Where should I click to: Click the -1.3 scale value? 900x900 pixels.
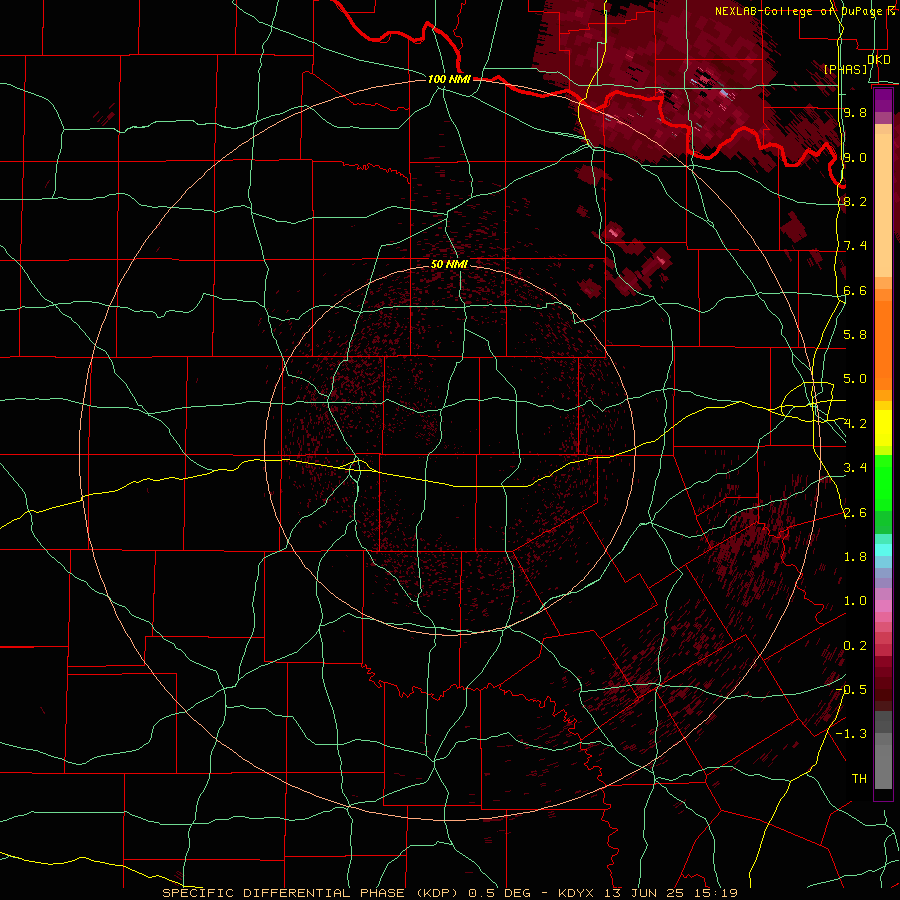[851, 734]
